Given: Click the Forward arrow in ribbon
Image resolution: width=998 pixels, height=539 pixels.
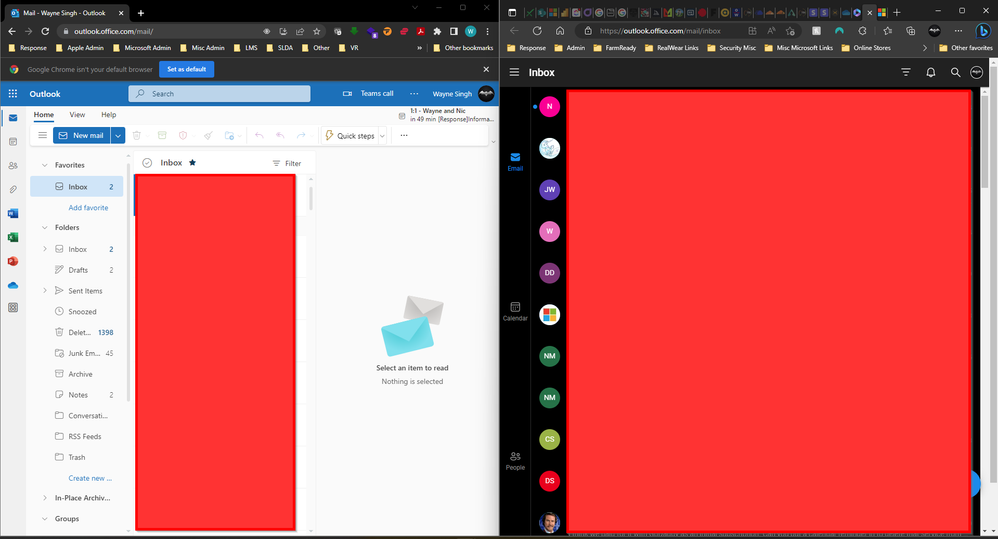Looking at the screenshot, I should (301, 136).
